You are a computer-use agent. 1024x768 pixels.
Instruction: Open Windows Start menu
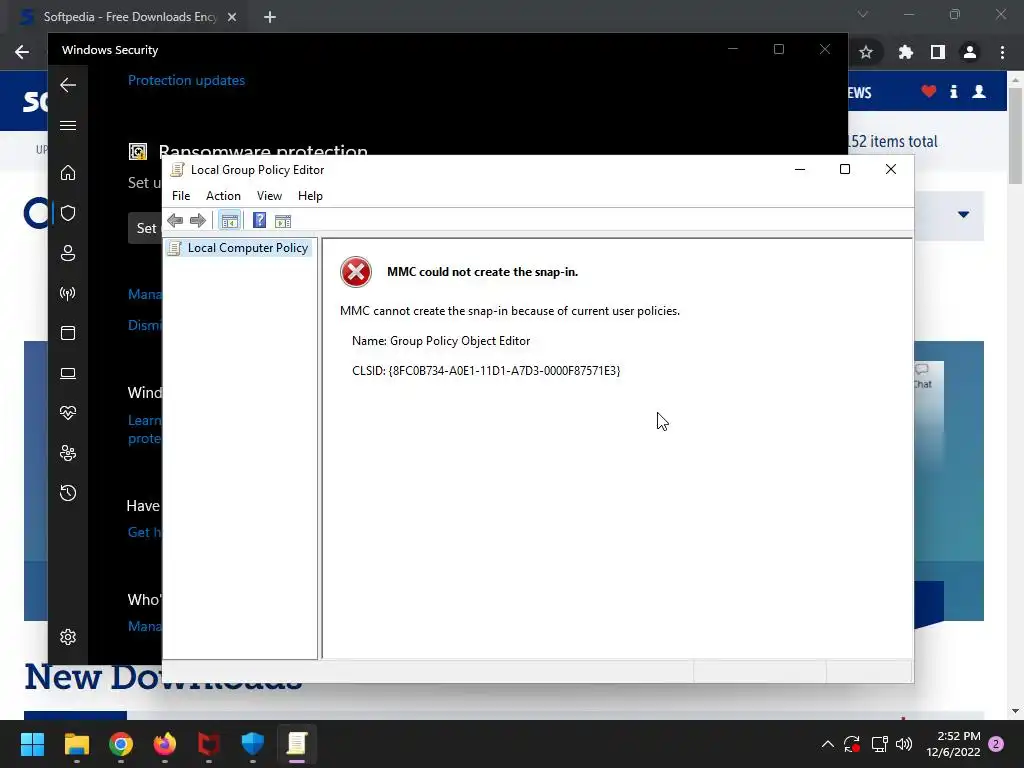pyautogui.click(x=32, y=744)
